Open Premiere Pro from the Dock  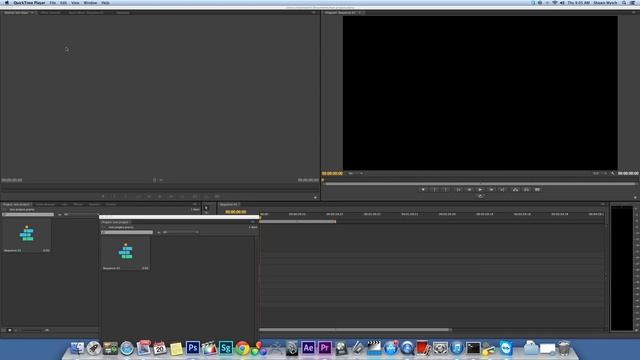pos(324,348)
